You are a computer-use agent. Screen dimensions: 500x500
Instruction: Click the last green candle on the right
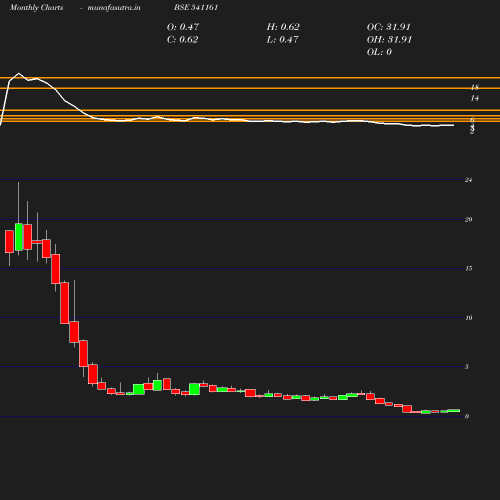pyautogui.click(x=454, y=410)
